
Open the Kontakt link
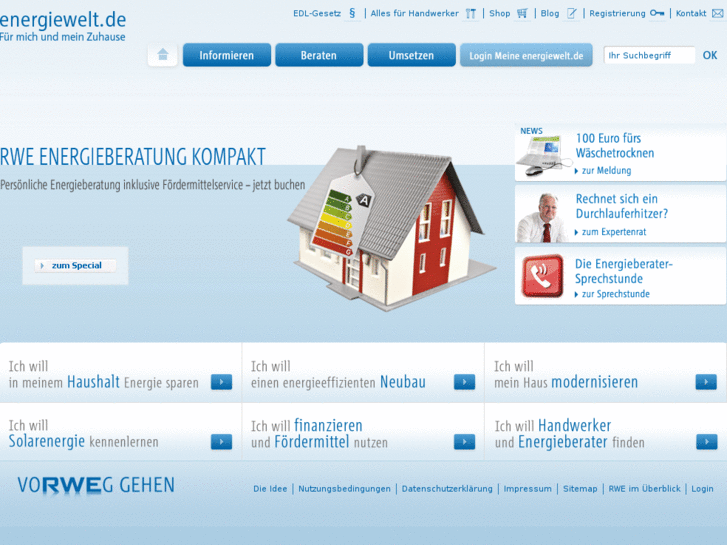691,13
